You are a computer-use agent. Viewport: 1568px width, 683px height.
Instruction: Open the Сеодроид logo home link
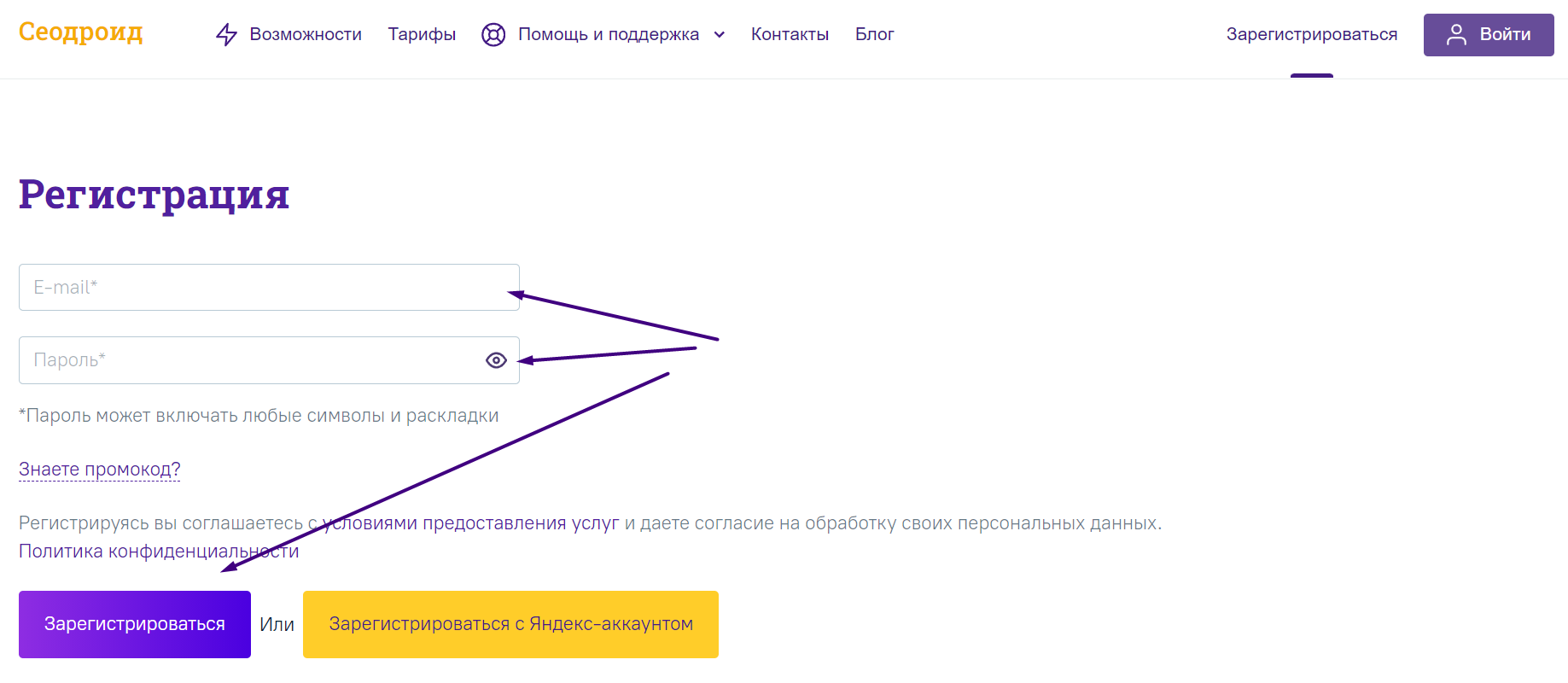[x=80, y=32]
